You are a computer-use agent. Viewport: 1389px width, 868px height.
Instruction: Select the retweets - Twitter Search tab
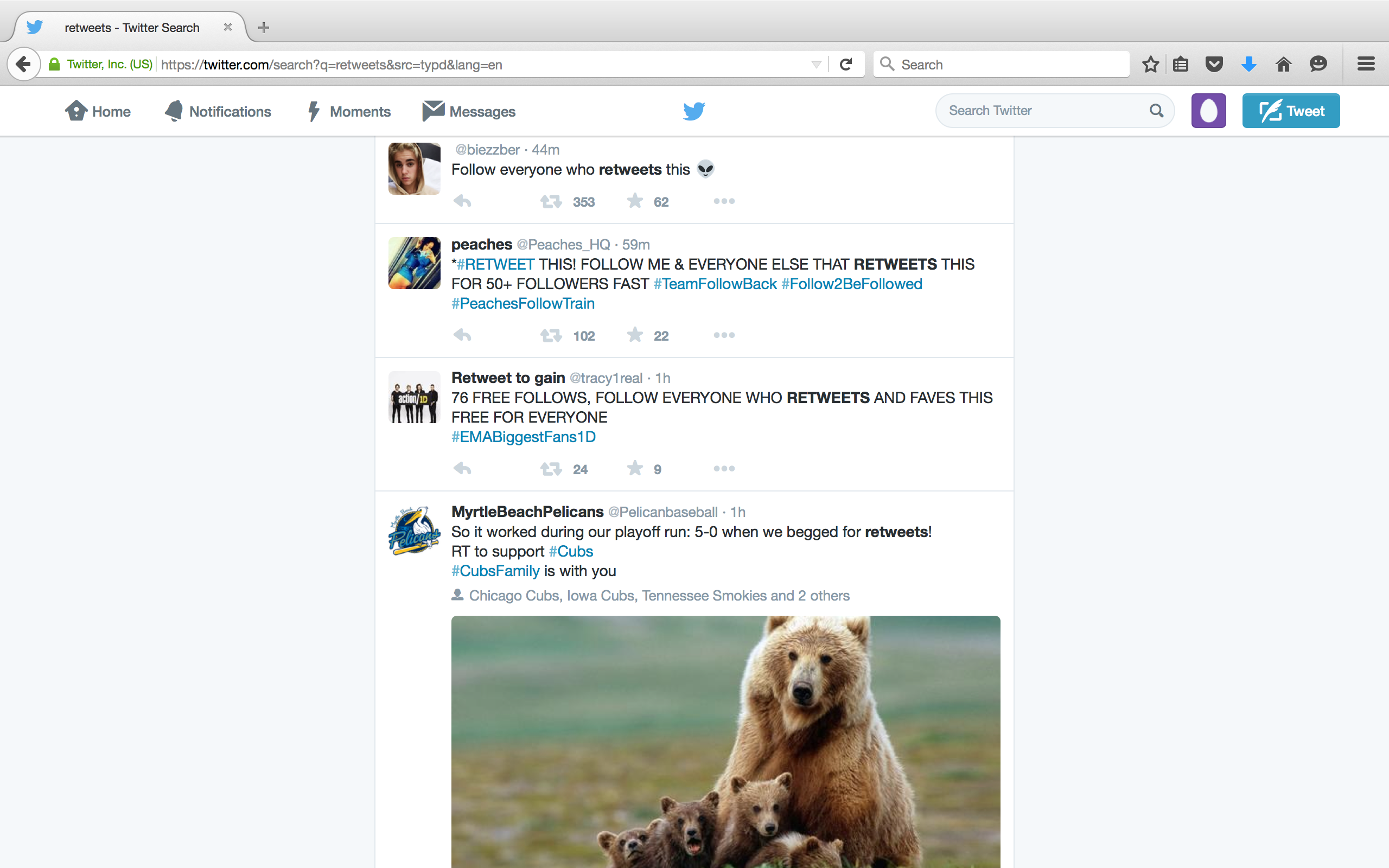131,28
